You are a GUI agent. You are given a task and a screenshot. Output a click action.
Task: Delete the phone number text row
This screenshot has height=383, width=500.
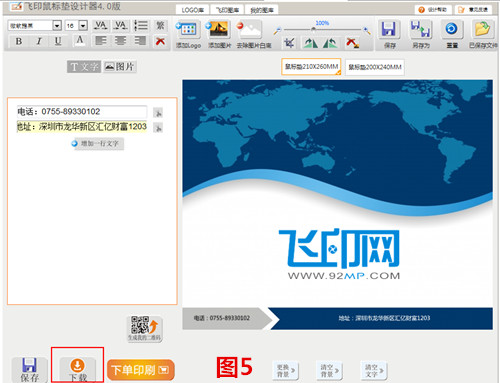point(158,113)
